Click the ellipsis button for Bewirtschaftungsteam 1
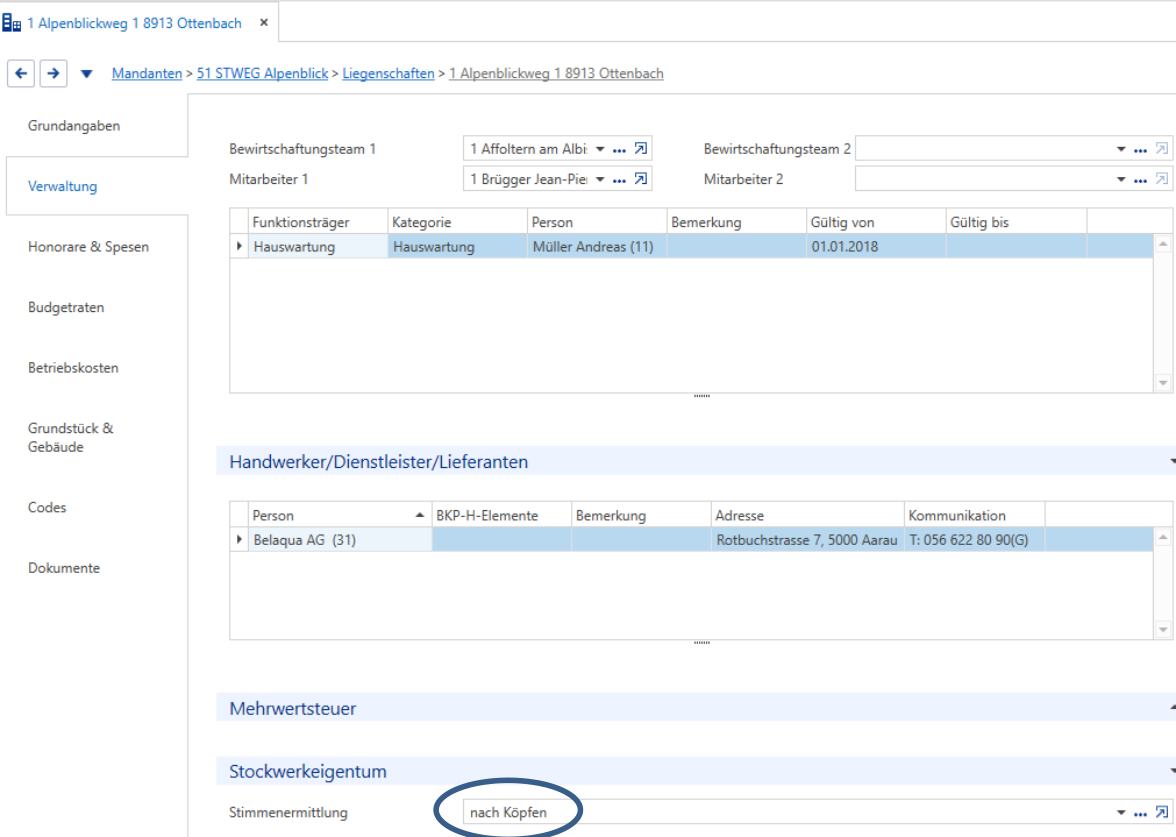This screenshot has height=837, width=1176. coord(619,150)
